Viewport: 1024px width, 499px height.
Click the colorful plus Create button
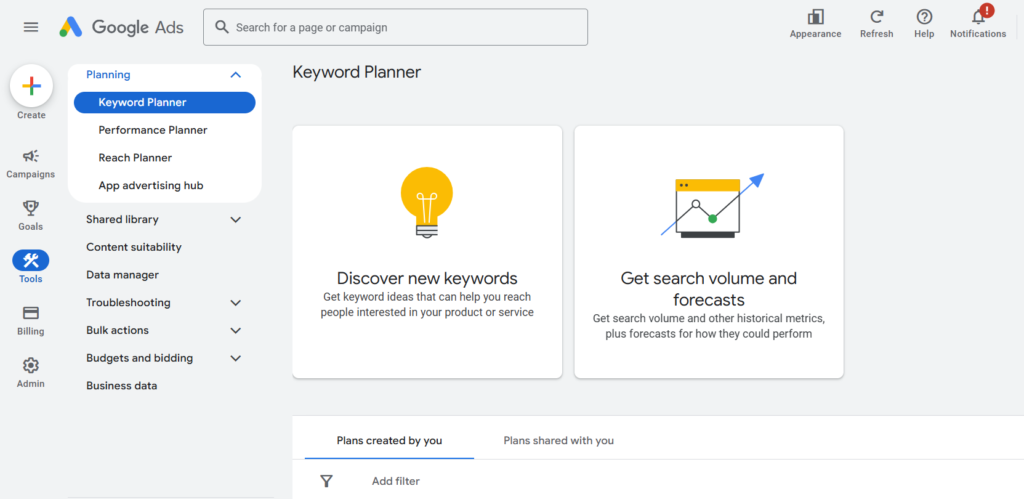pos(31,86)
